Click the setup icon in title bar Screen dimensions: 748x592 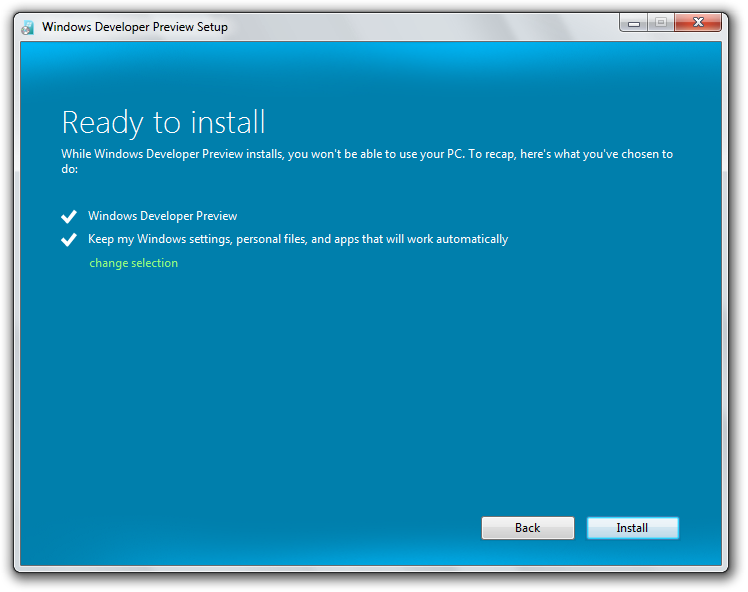point(28,27)
